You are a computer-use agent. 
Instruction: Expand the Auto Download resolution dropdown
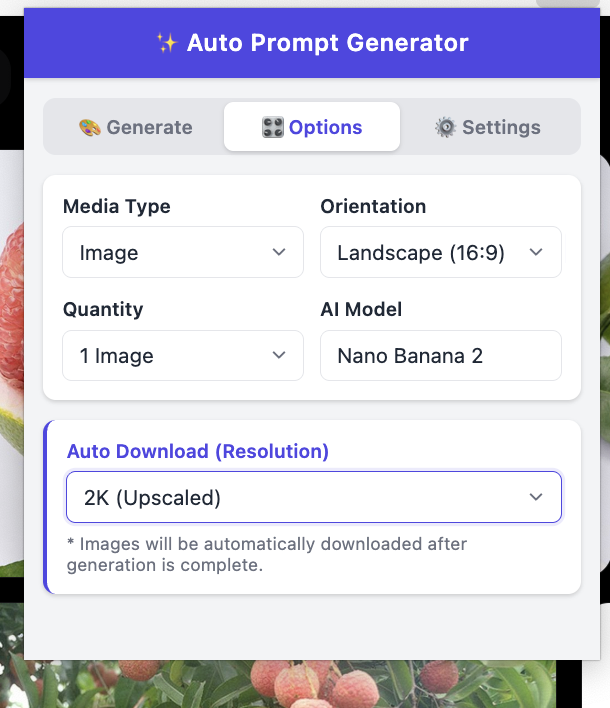point(314,497)
